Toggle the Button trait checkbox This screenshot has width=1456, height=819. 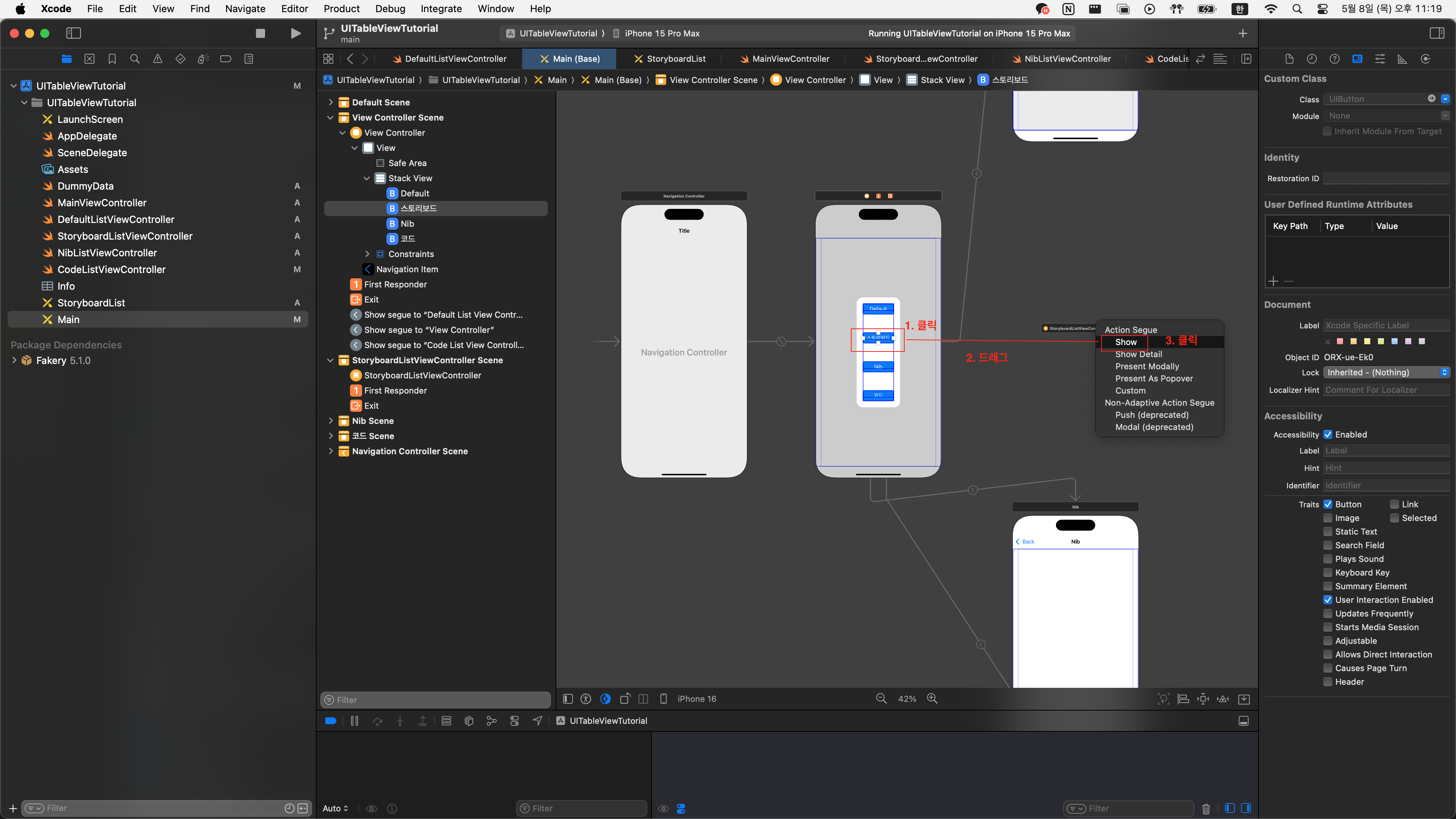tap(1328, 504)
